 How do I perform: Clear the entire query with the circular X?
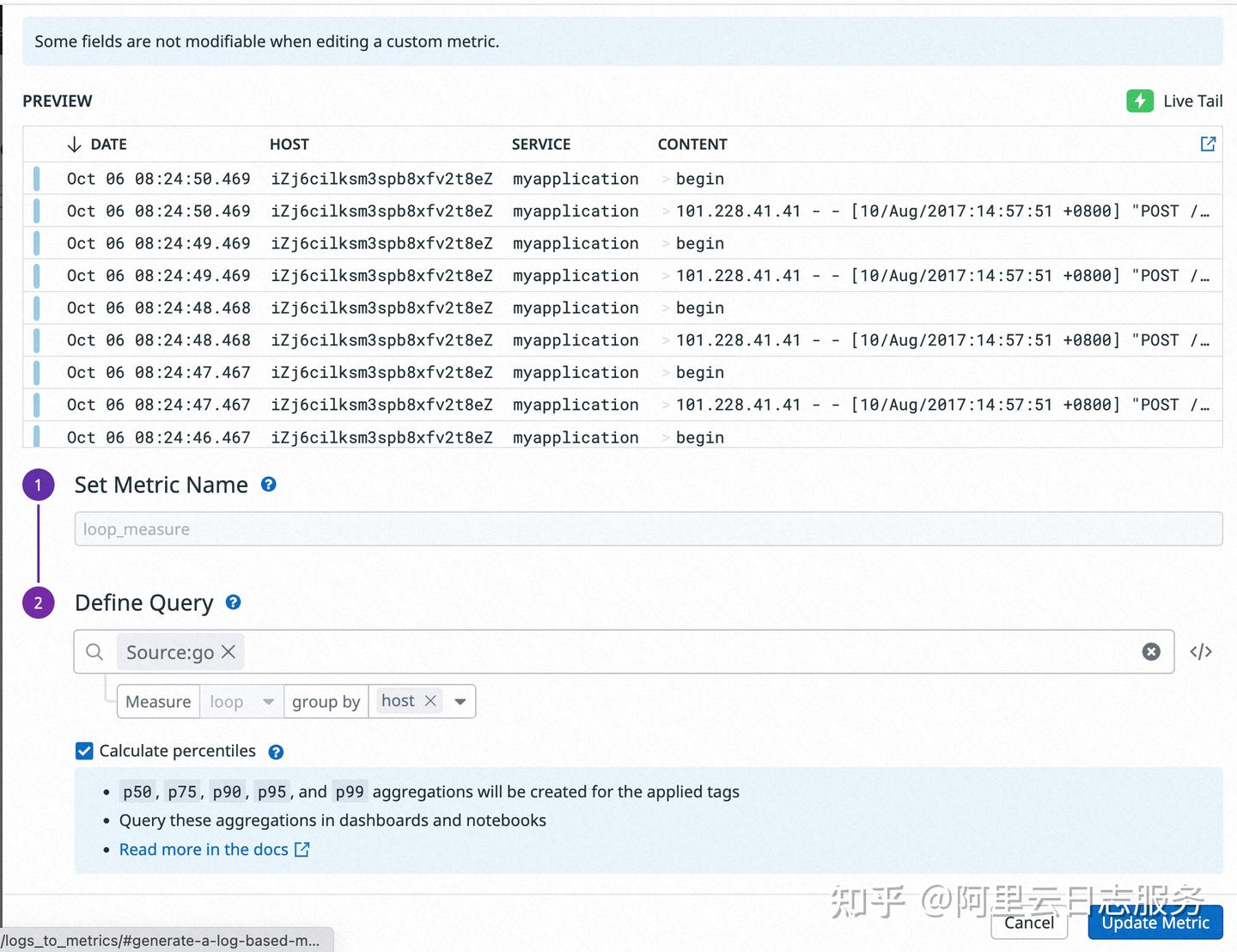tap(1151, 651)
